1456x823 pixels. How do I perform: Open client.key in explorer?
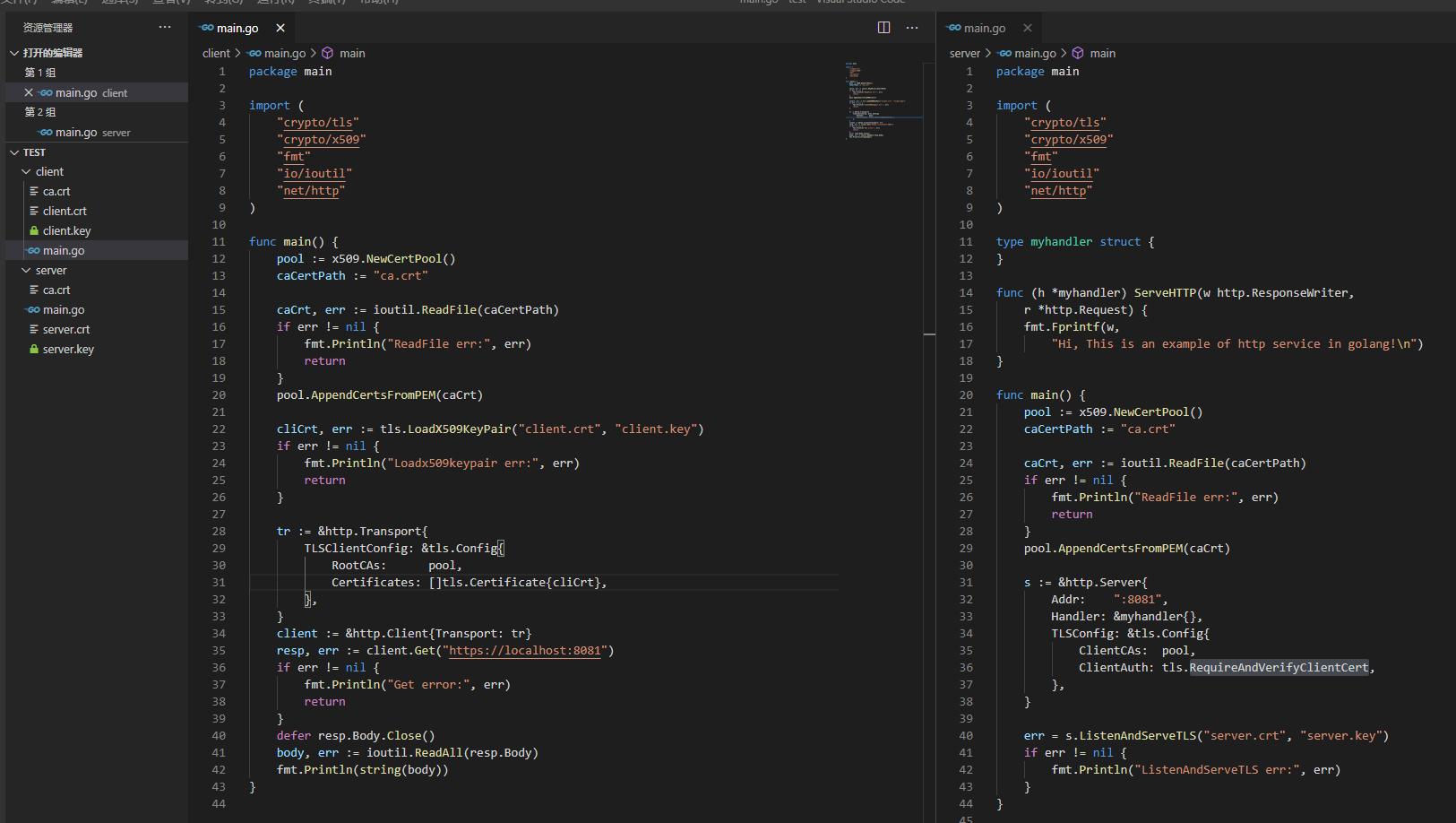[x=97, y=230]
